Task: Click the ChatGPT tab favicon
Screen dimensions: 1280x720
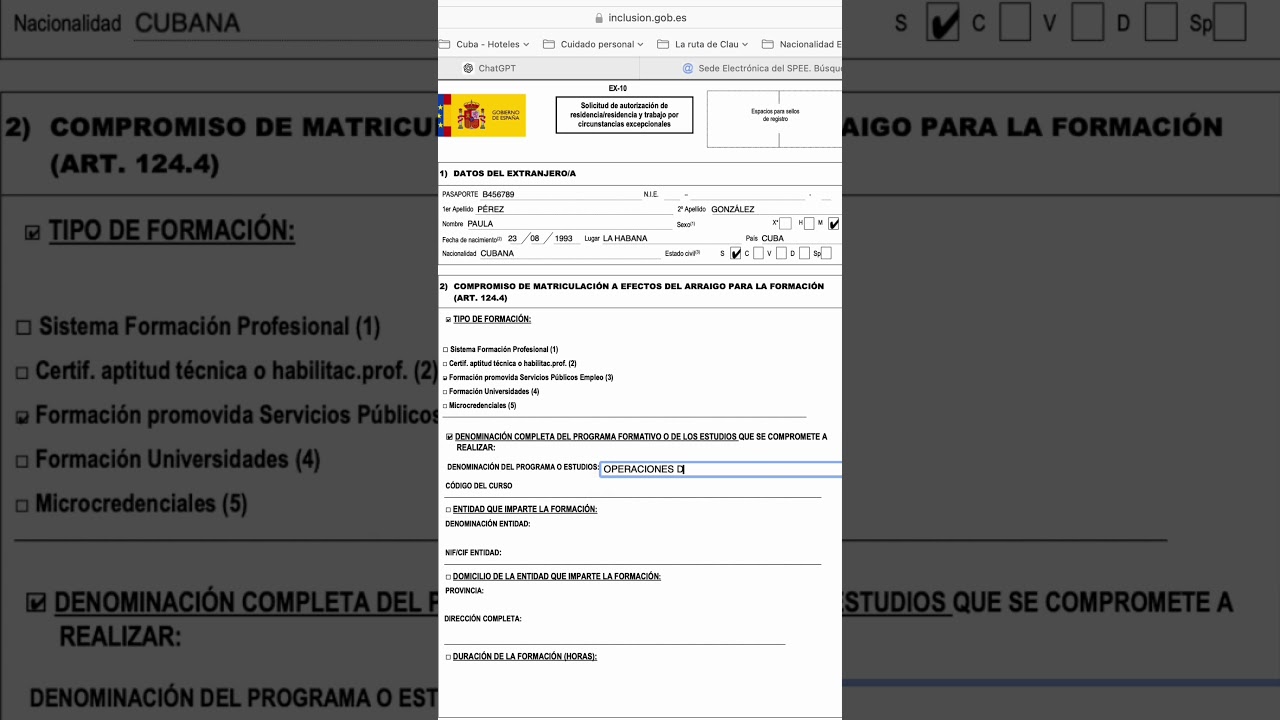Action: pyautogui.click(x=468, y=67)
